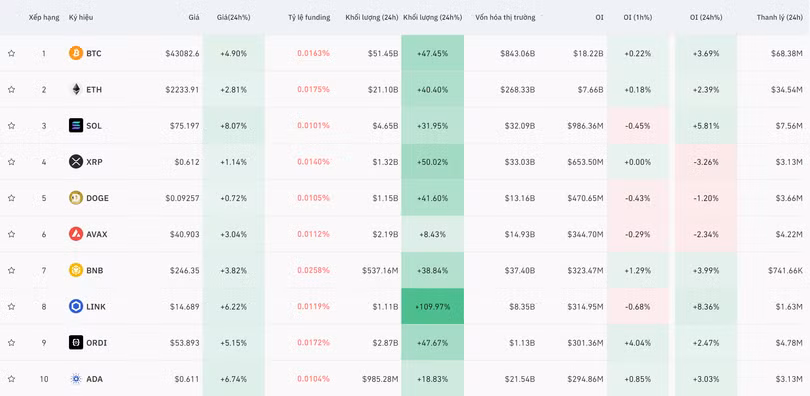The width and height of the screenshot is (810, 396).
Task: Click the ORDI coin logo
Action: 76,342
